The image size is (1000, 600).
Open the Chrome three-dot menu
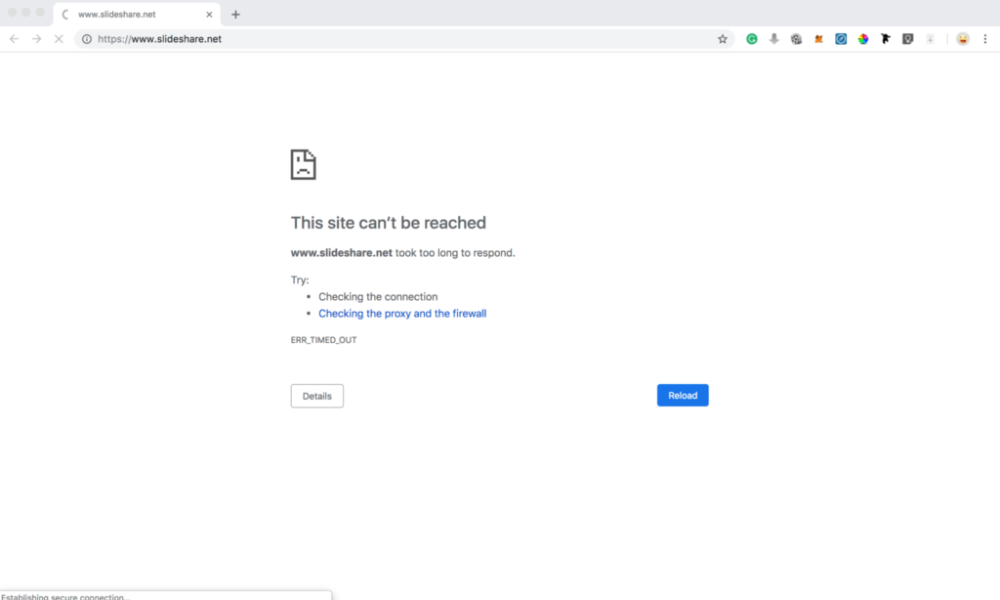tap(985, 39)
